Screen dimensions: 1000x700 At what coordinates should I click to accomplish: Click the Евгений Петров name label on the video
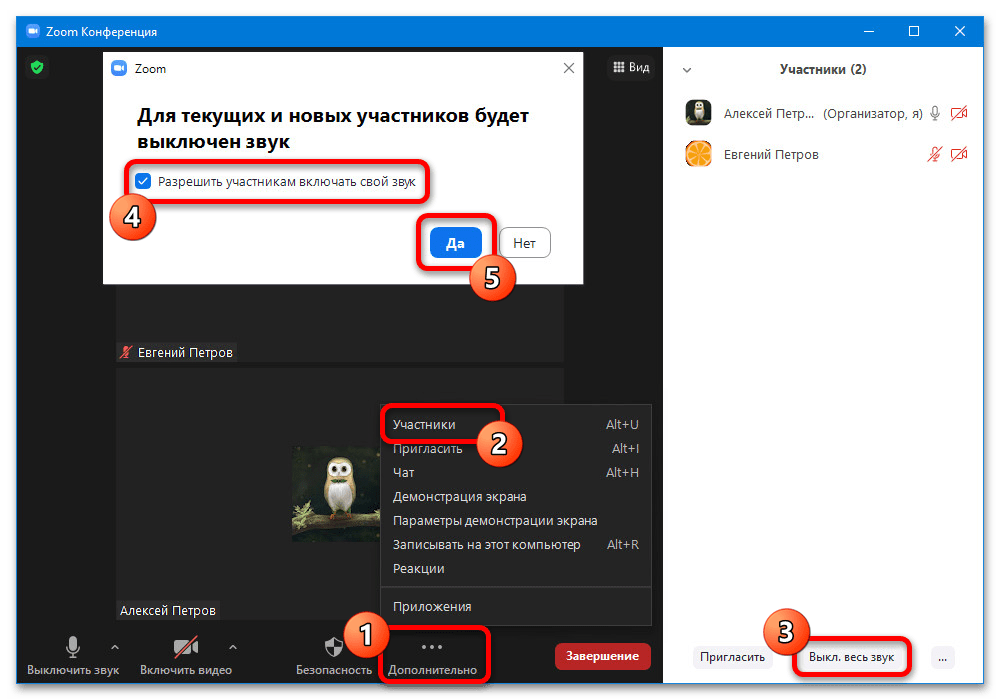pyautogui.click(x=185, y=353)
